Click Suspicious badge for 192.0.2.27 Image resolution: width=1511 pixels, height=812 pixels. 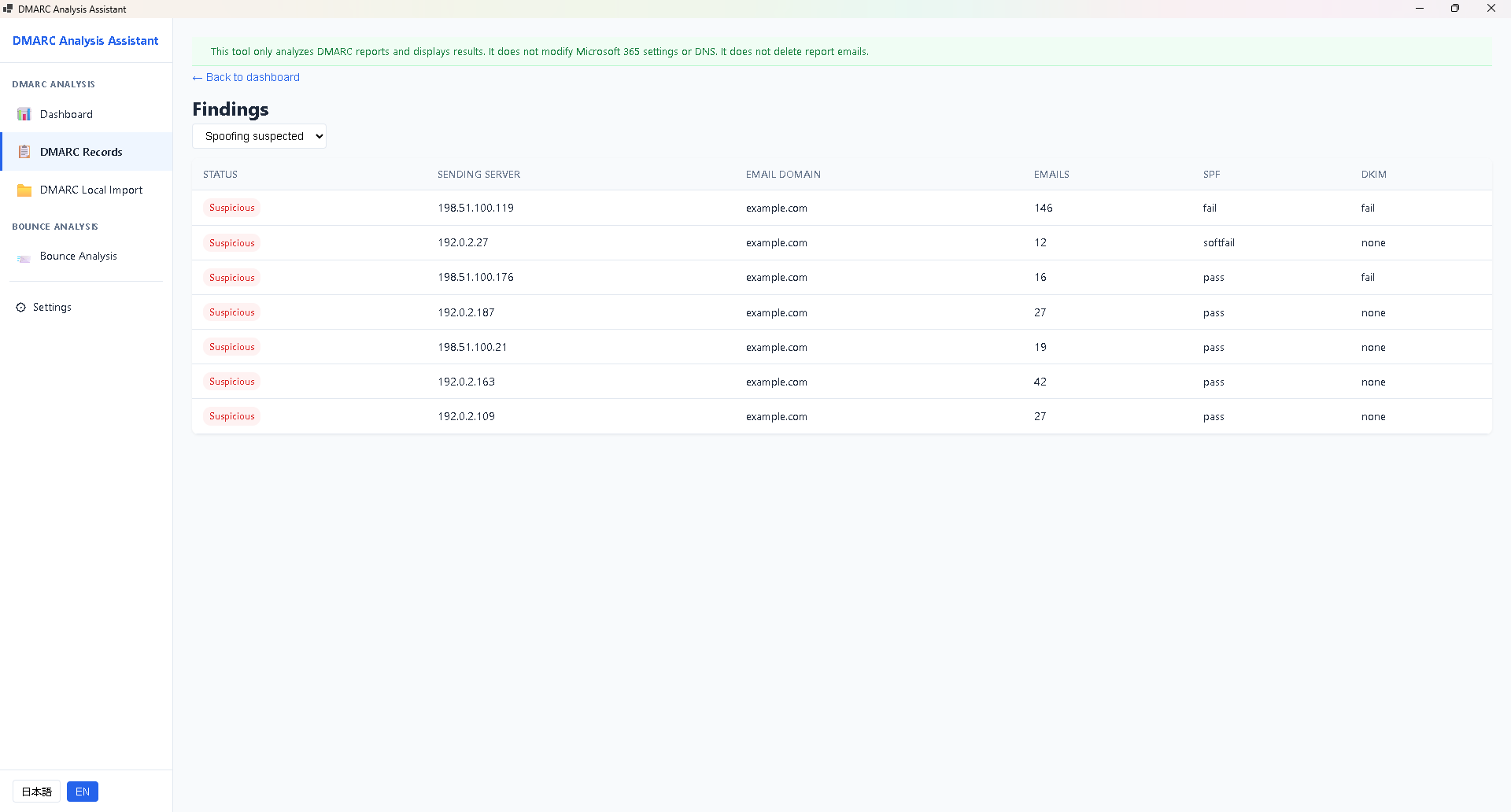point(232,243)
